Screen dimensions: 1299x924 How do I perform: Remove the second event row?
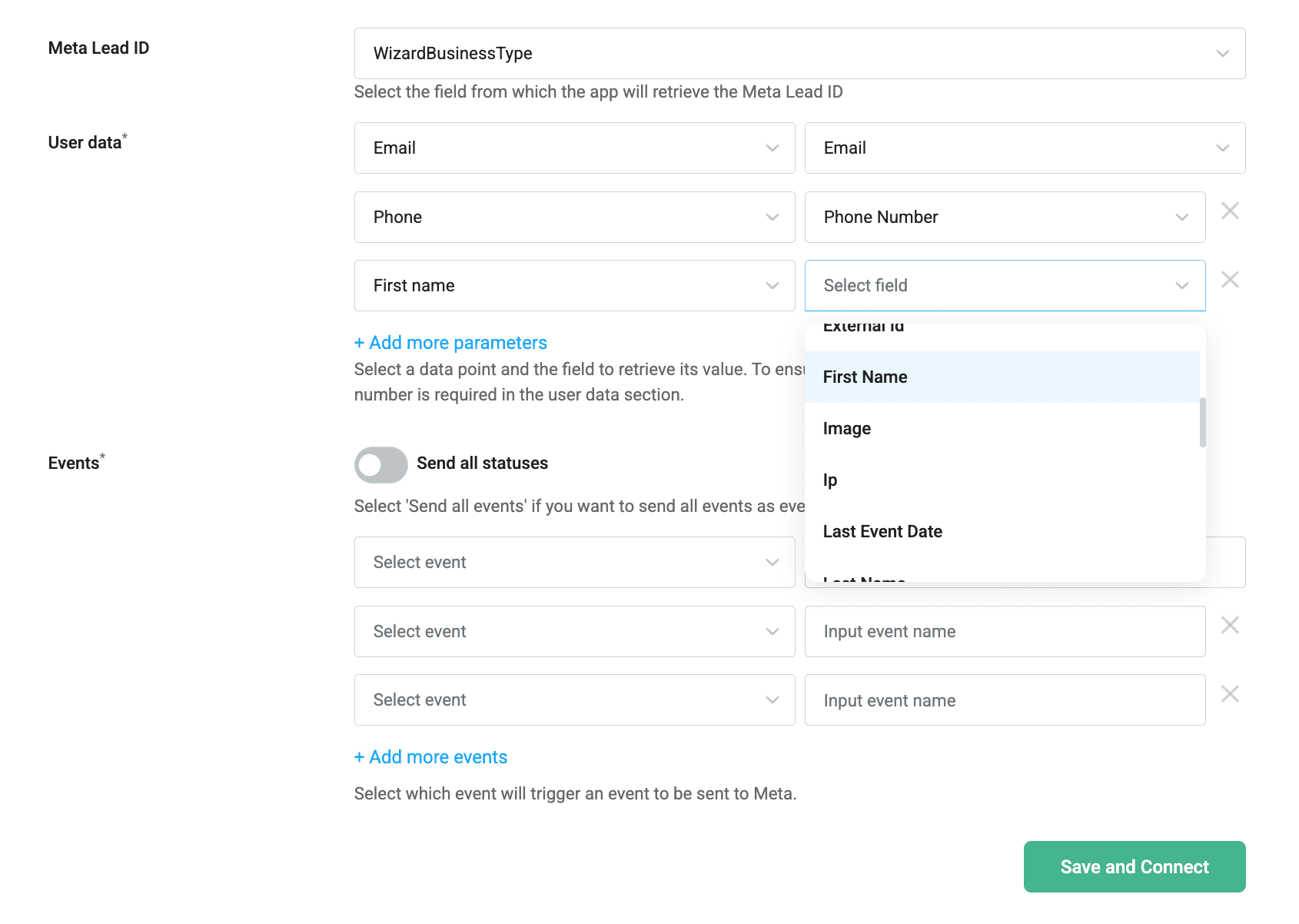[1230, 625]
